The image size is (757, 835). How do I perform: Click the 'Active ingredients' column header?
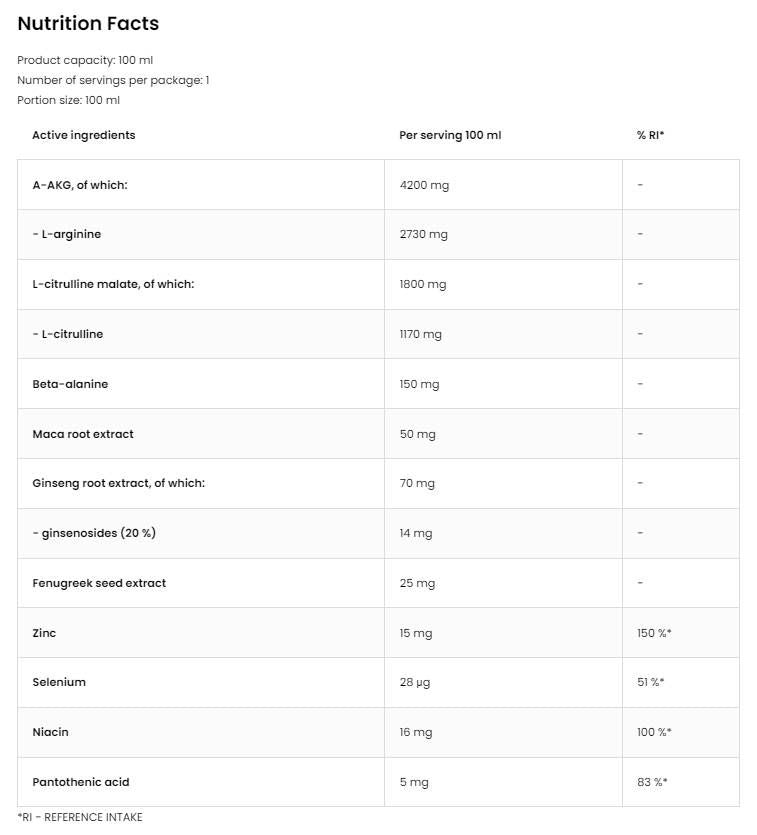(83, 135)
